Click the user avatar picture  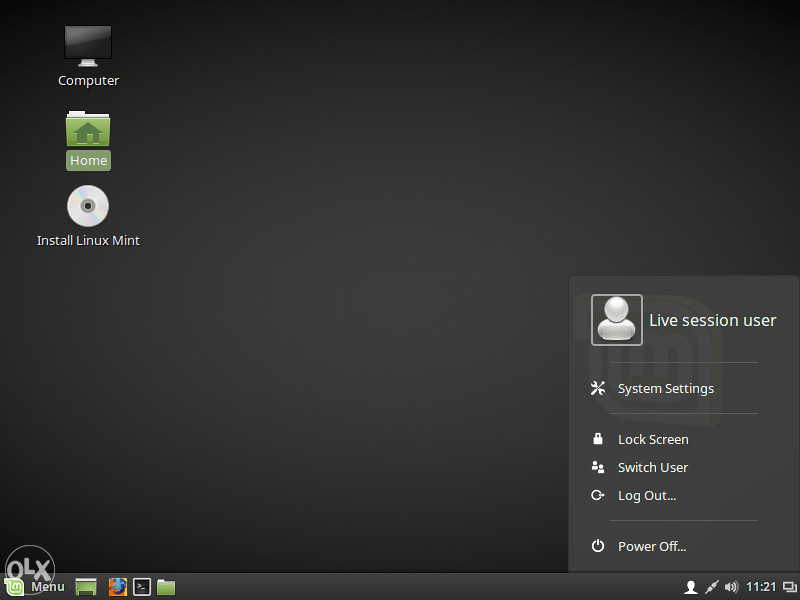click(616, 320)
